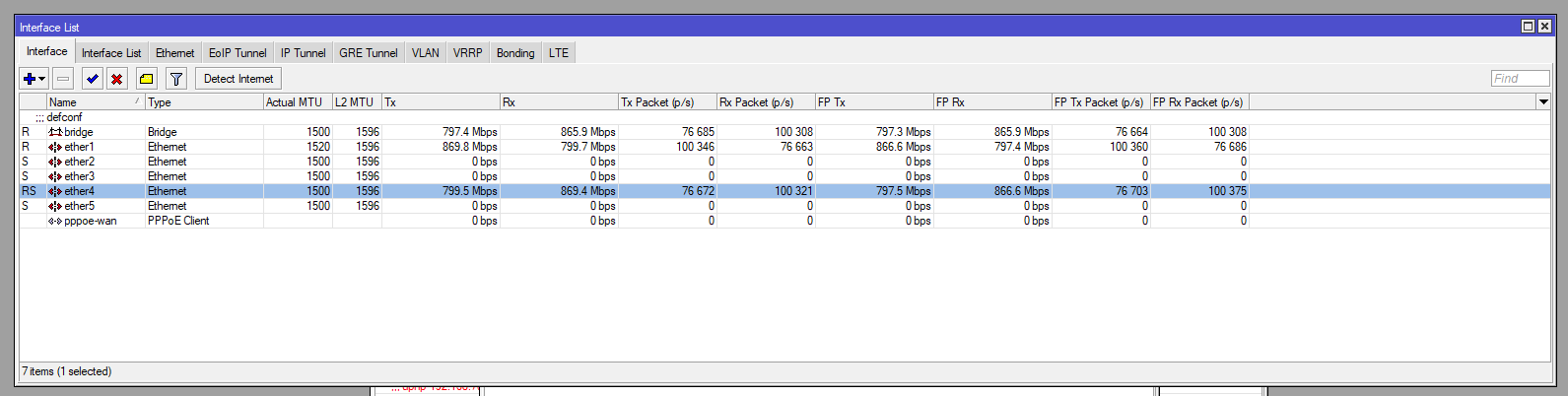Image resolution: width=1568 pixels, height=396 pixels.
Task: Click the ether3 interface icon
Action: [55, 176]
